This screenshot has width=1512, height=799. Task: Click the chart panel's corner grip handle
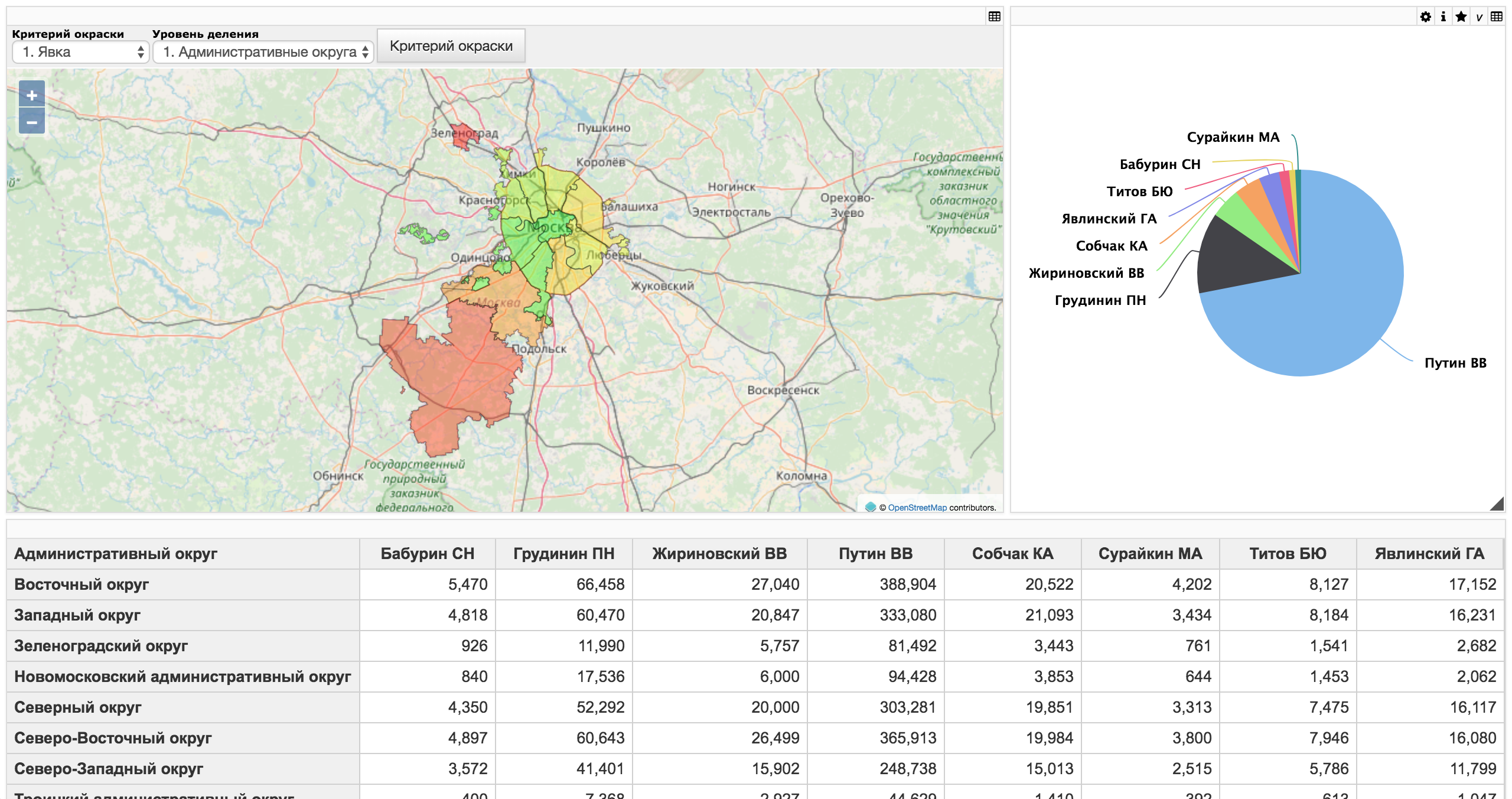[1497, 504]
